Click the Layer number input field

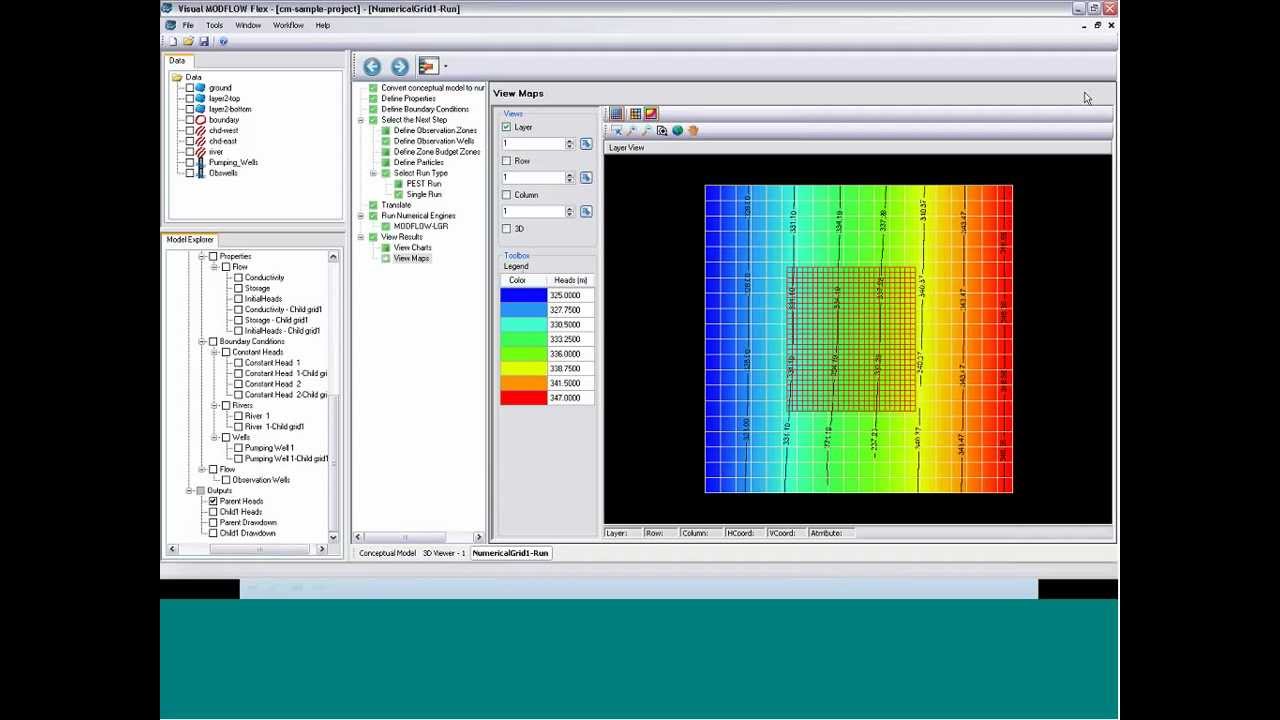click(x=533, y=144)
